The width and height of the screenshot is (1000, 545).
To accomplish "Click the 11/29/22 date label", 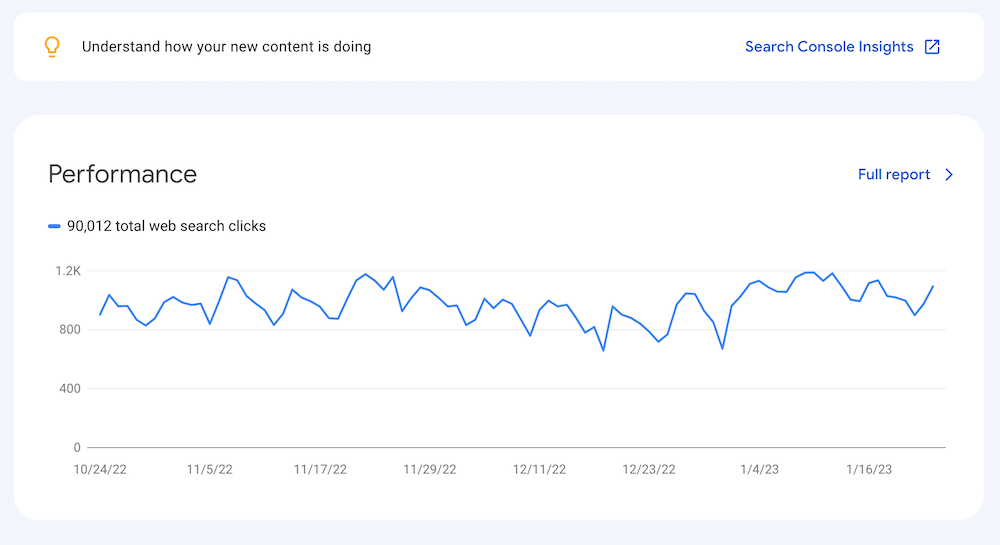I will (429, 468).
